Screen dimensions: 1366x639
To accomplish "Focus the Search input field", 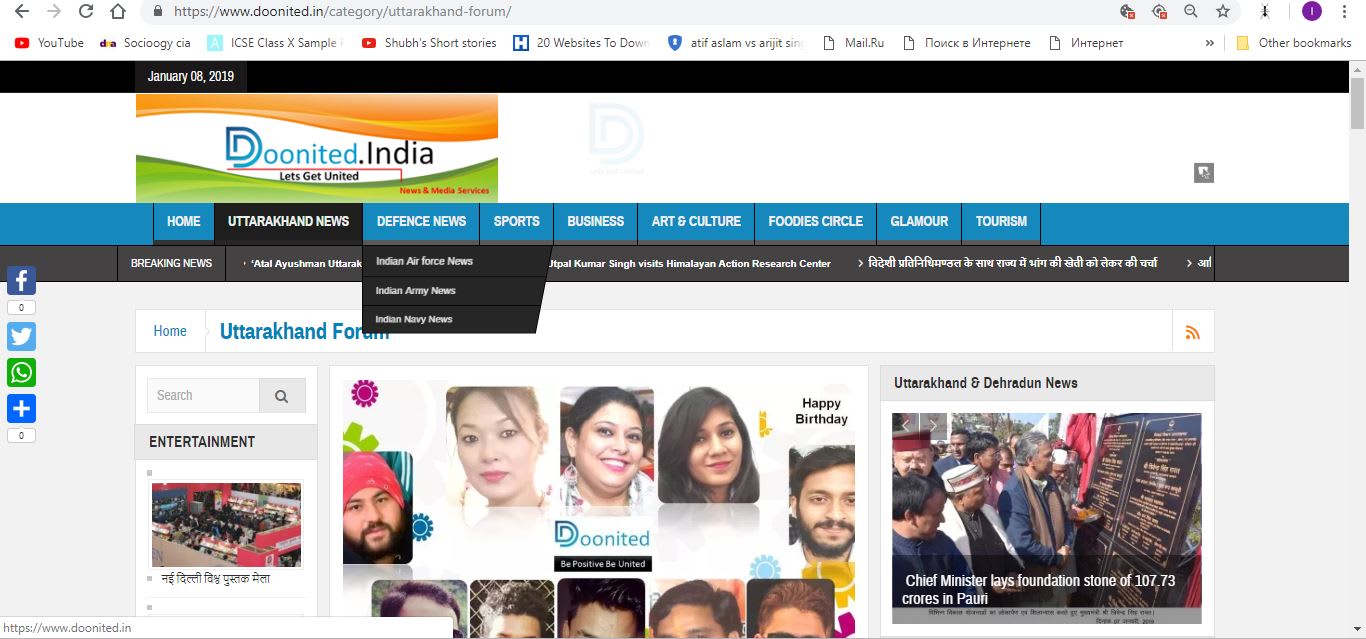I will (x=203, y=396).
